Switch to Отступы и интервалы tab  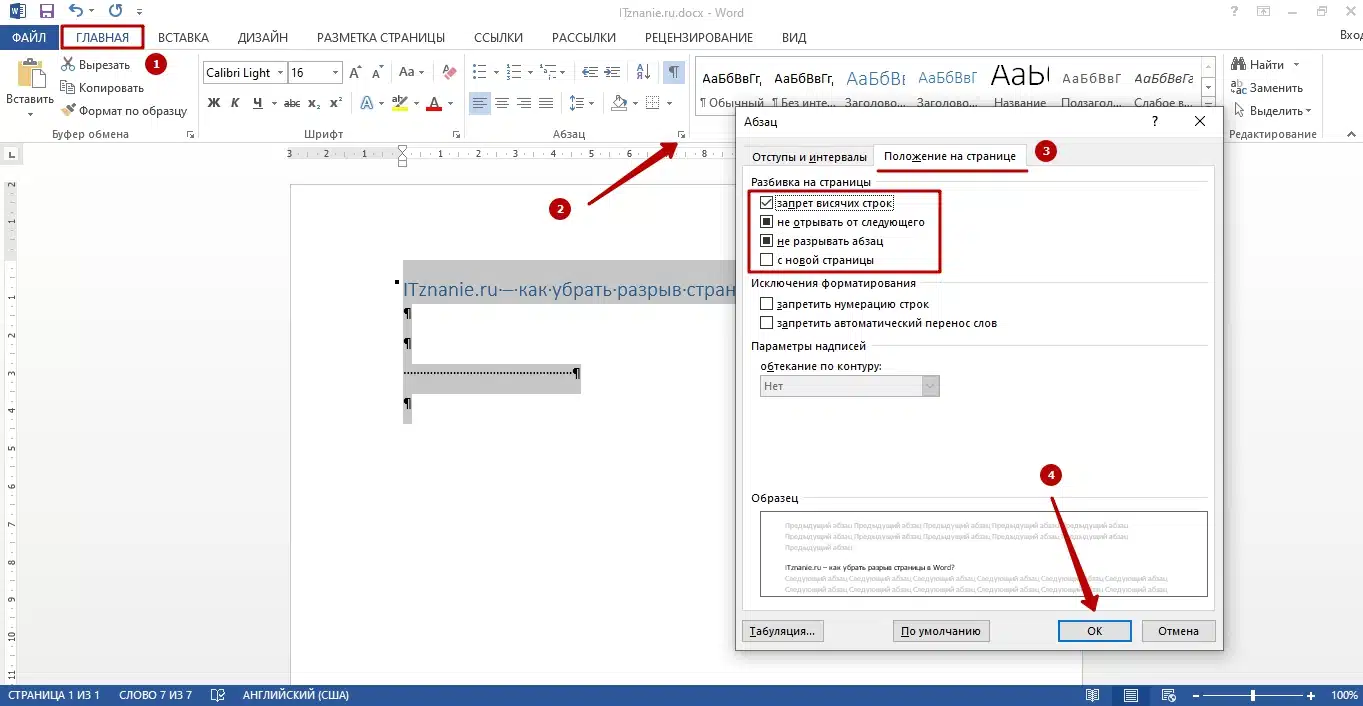(x=809, y=157)
